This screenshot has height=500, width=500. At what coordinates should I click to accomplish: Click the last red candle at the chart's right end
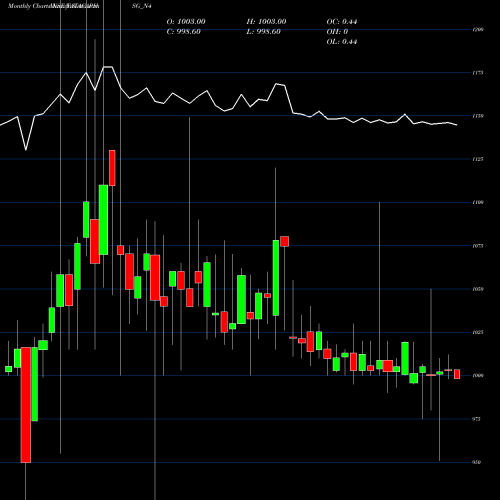[457, 374]
